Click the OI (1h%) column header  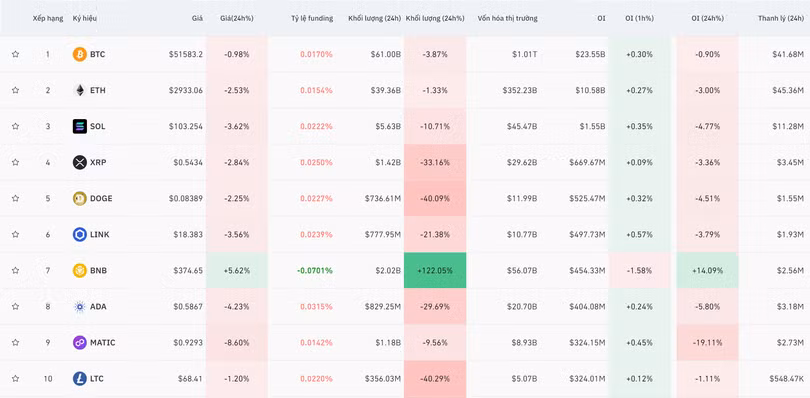tap(639, 19)
